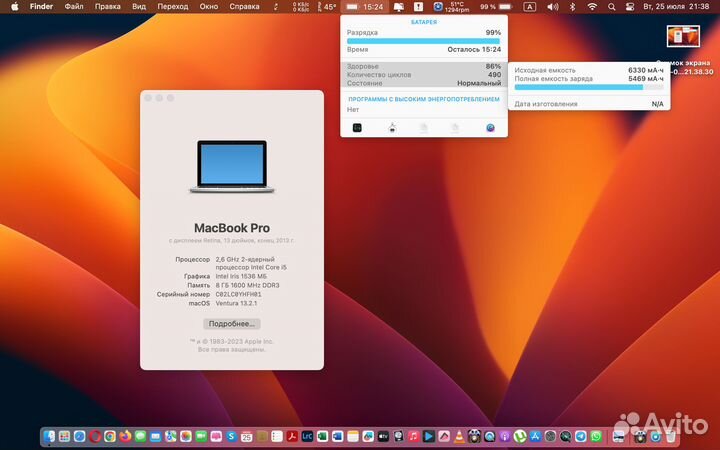
Task: Open Wi-Fi menu in menu bar
Action: 592,6
